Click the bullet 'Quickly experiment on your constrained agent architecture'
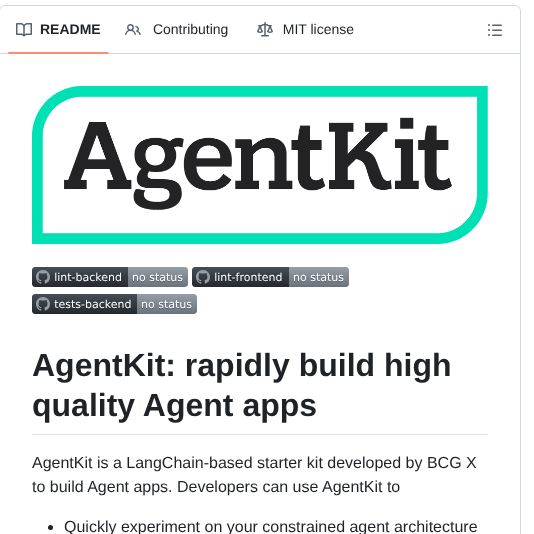This screenshot has width=534, height=534. pos(270,526)
